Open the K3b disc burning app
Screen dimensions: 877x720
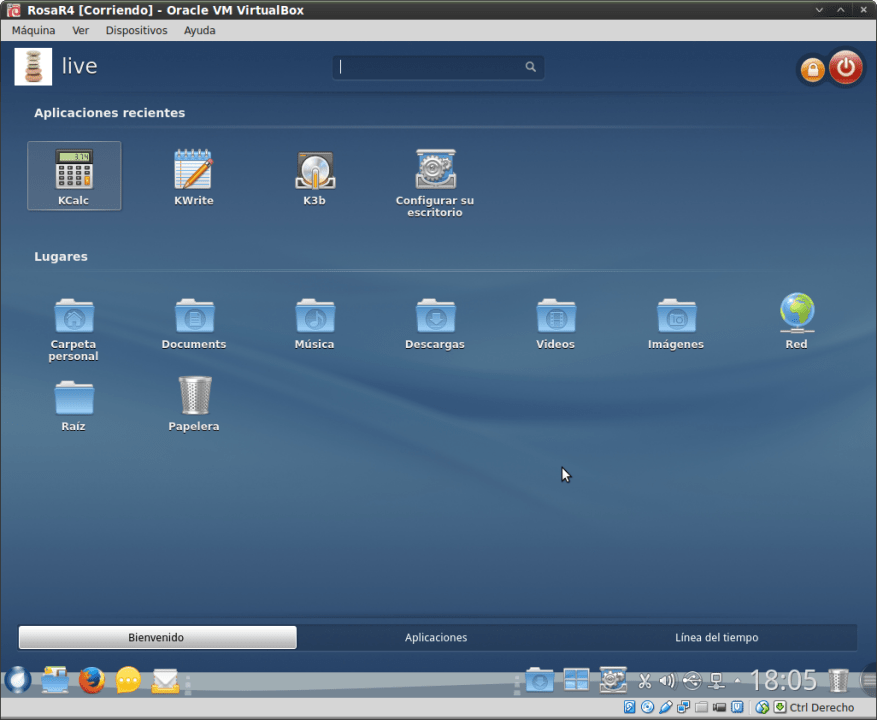314,174
